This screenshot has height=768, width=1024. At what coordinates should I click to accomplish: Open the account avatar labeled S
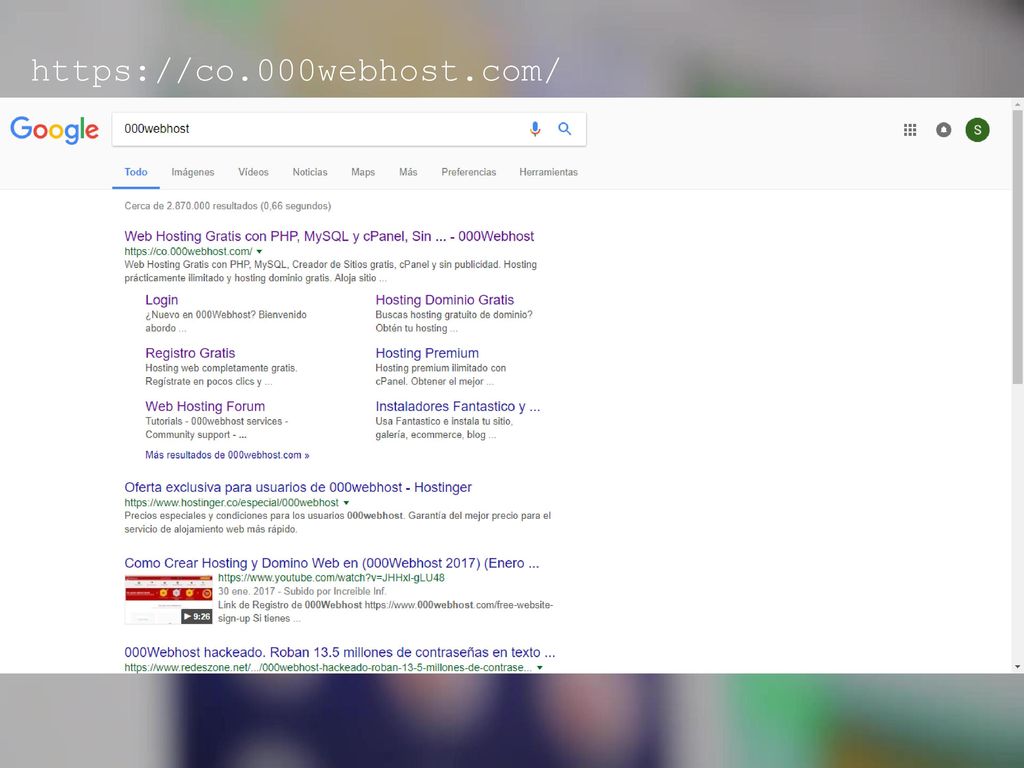[977, 130]
